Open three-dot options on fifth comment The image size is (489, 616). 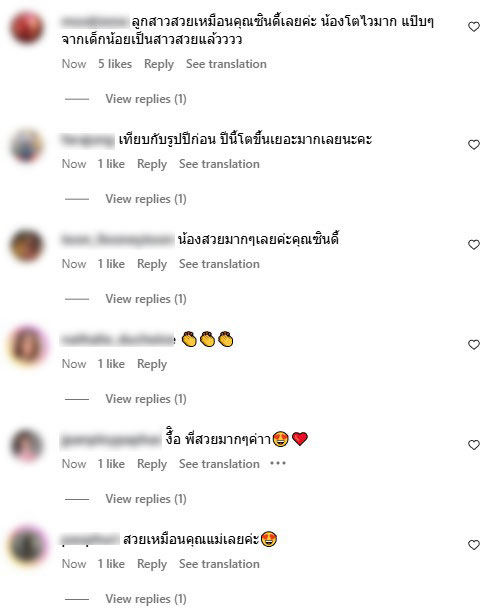tap(278, 464)
